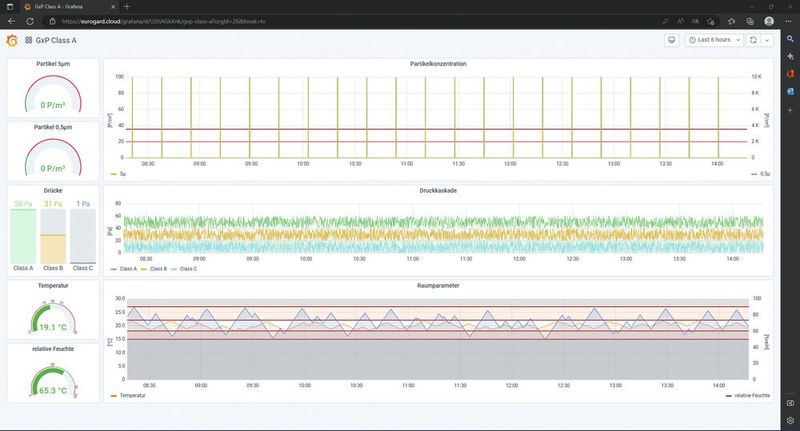Open Outlook icon in Edge sidebar

790,92
